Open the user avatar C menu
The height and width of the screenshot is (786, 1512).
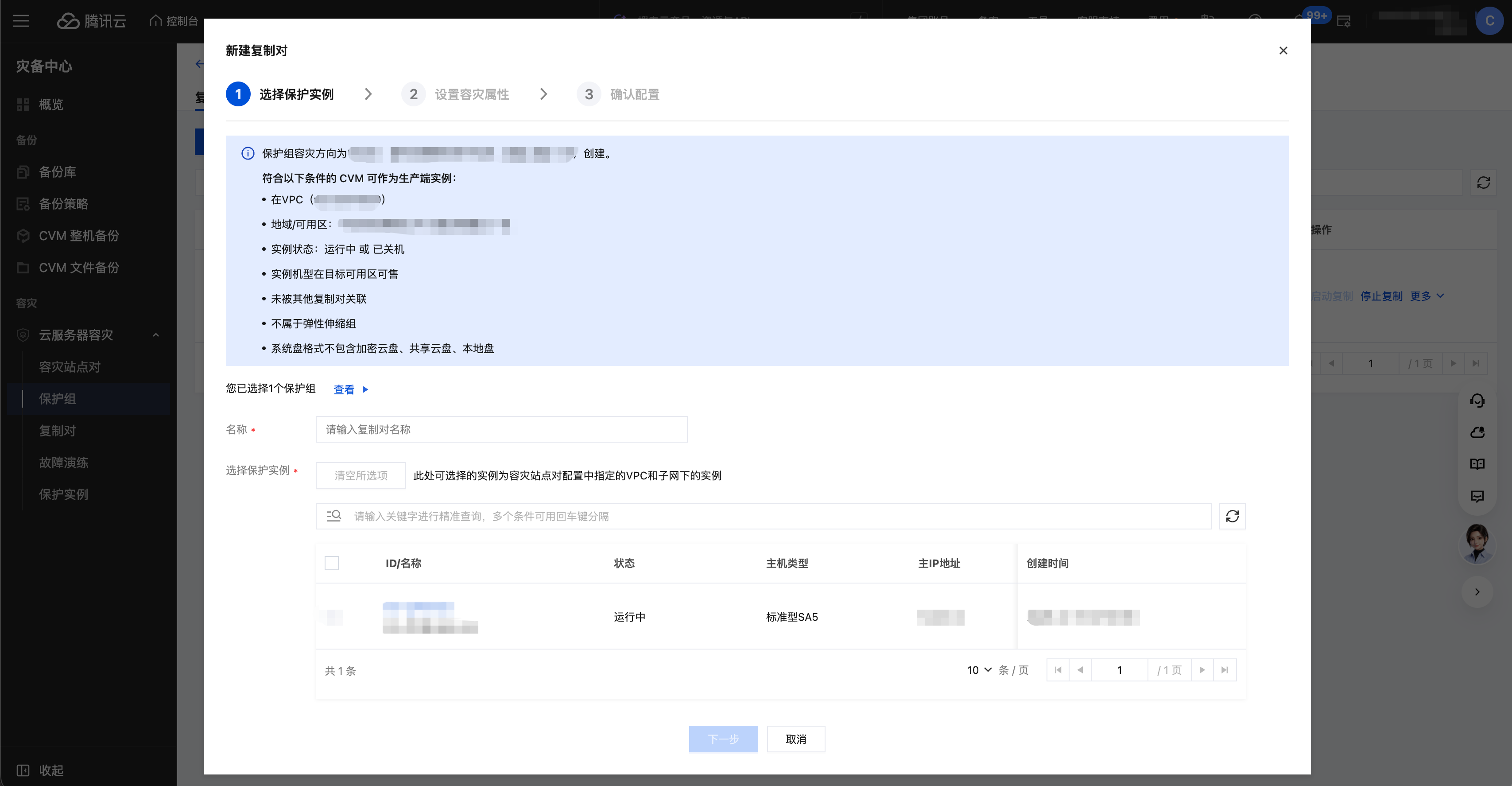(1489, 21)
